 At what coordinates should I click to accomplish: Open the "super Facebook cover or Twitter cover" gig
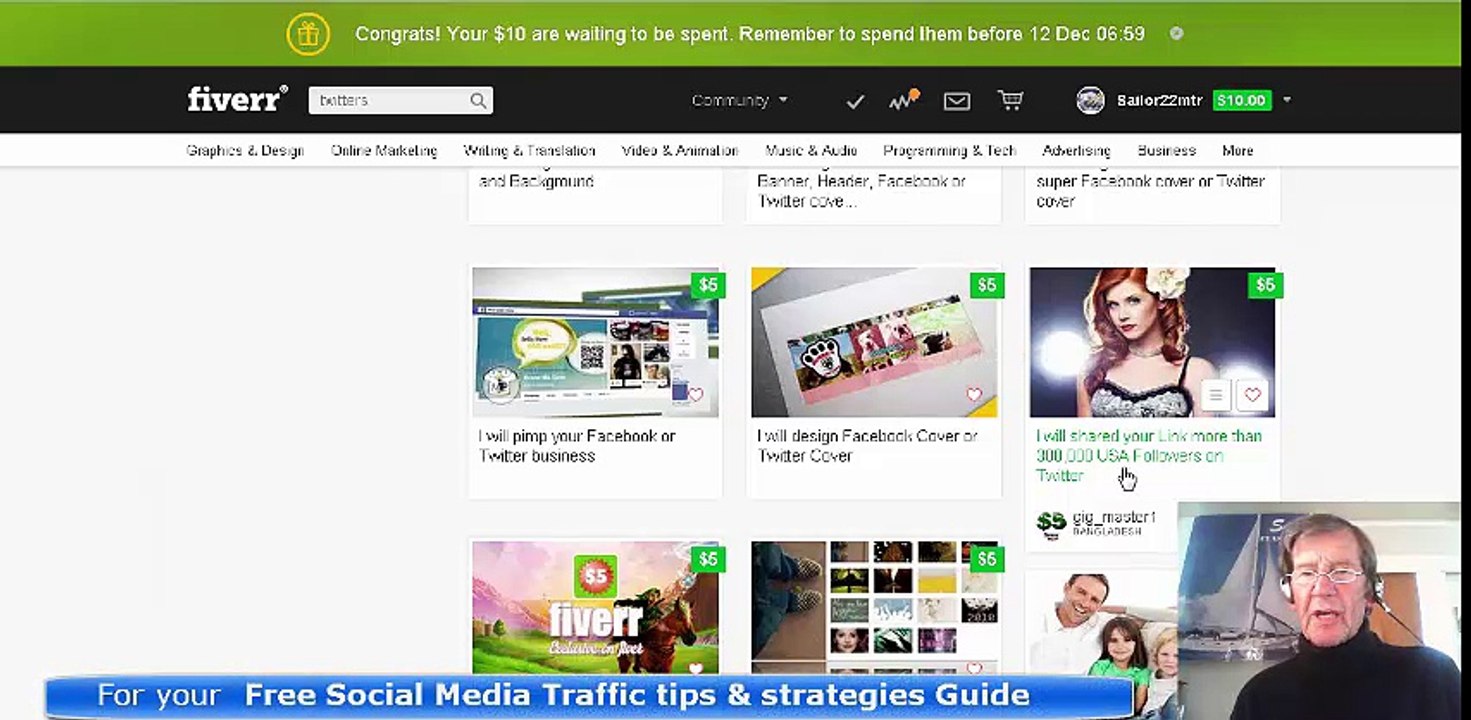1151,191
